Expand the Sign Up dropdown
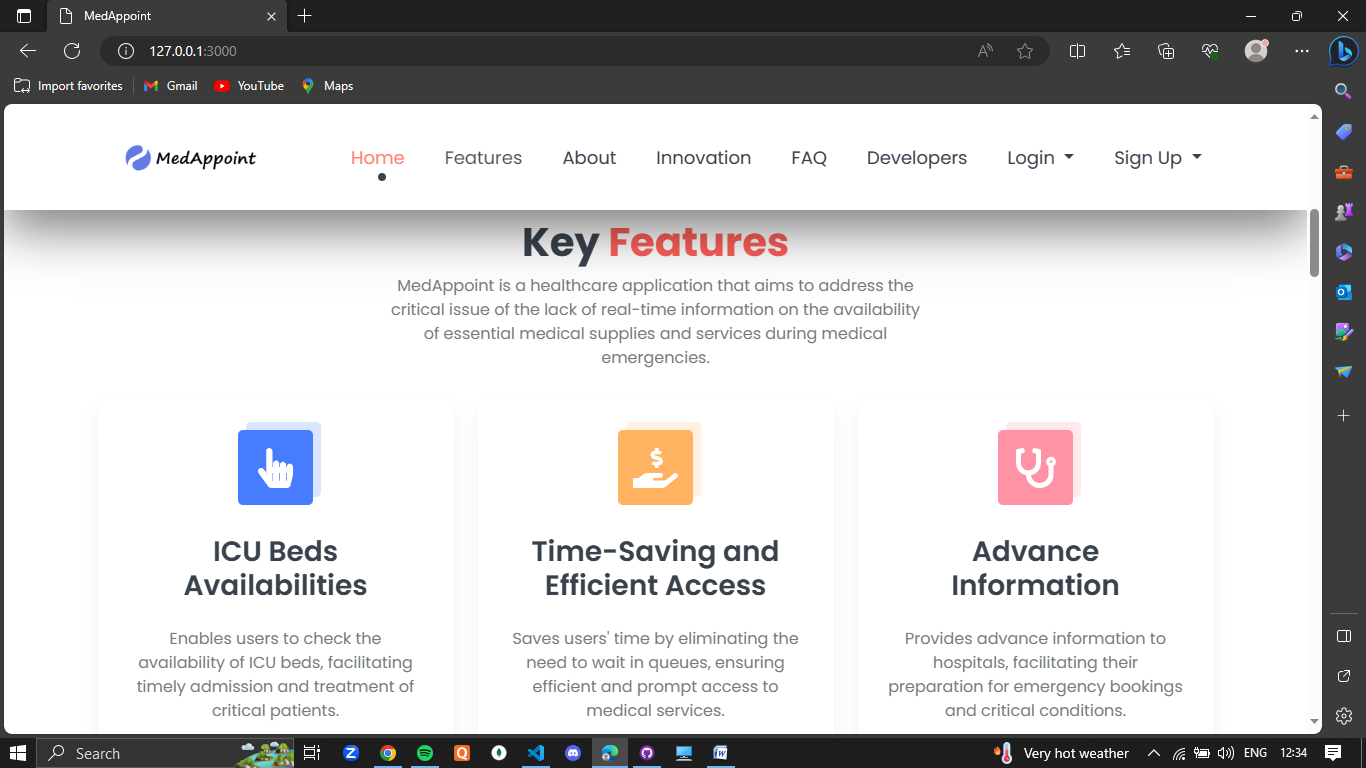Viewport: 1366px width, 768px height. click(x=1157, y=157)
